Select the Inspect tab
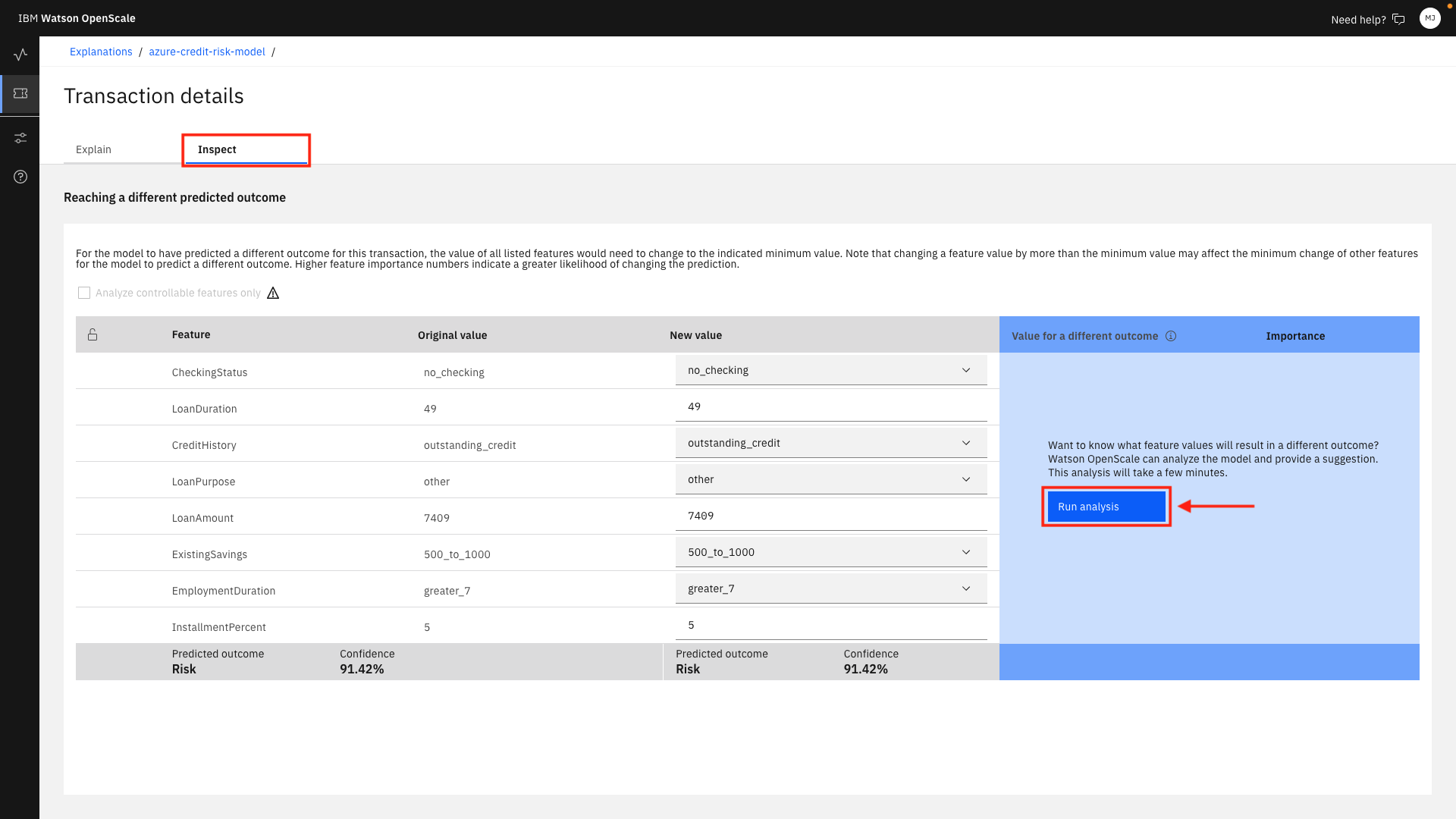 (217, 149)
